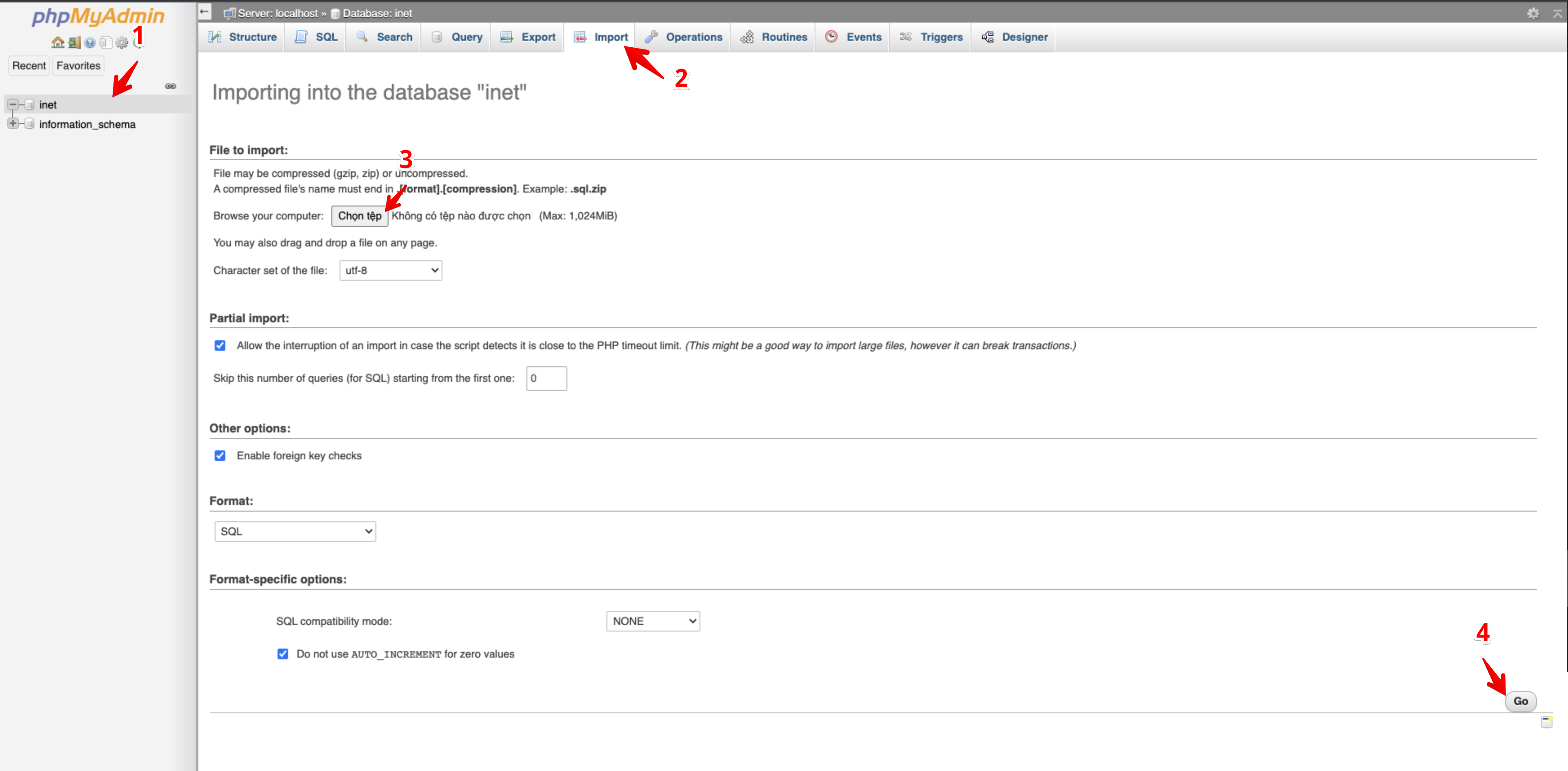
Task: Open character set utf-8 dropdown
Action: (390, 271)
